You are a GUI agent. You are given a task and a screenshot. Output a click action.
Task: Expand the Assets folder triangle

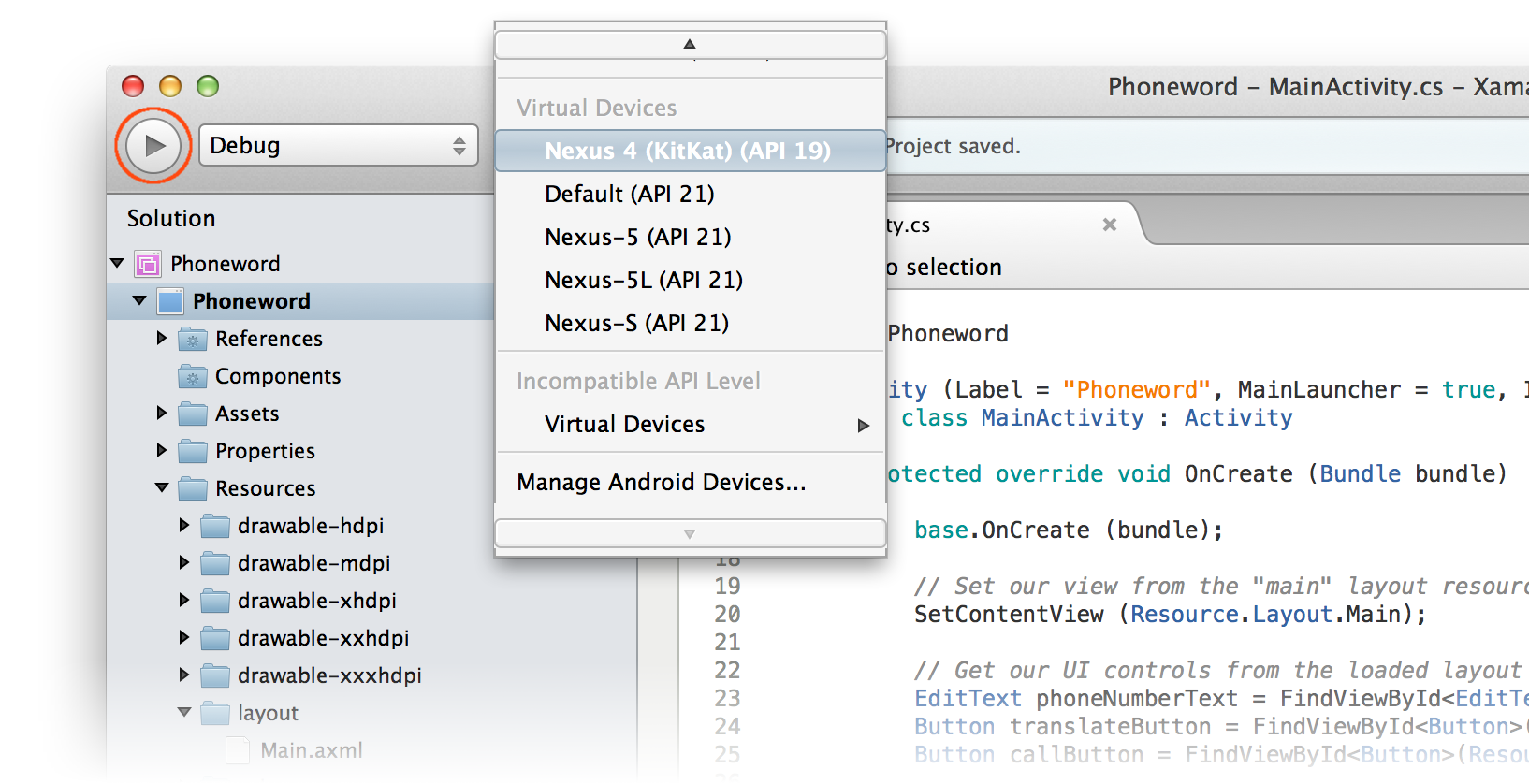click(162, 413)
